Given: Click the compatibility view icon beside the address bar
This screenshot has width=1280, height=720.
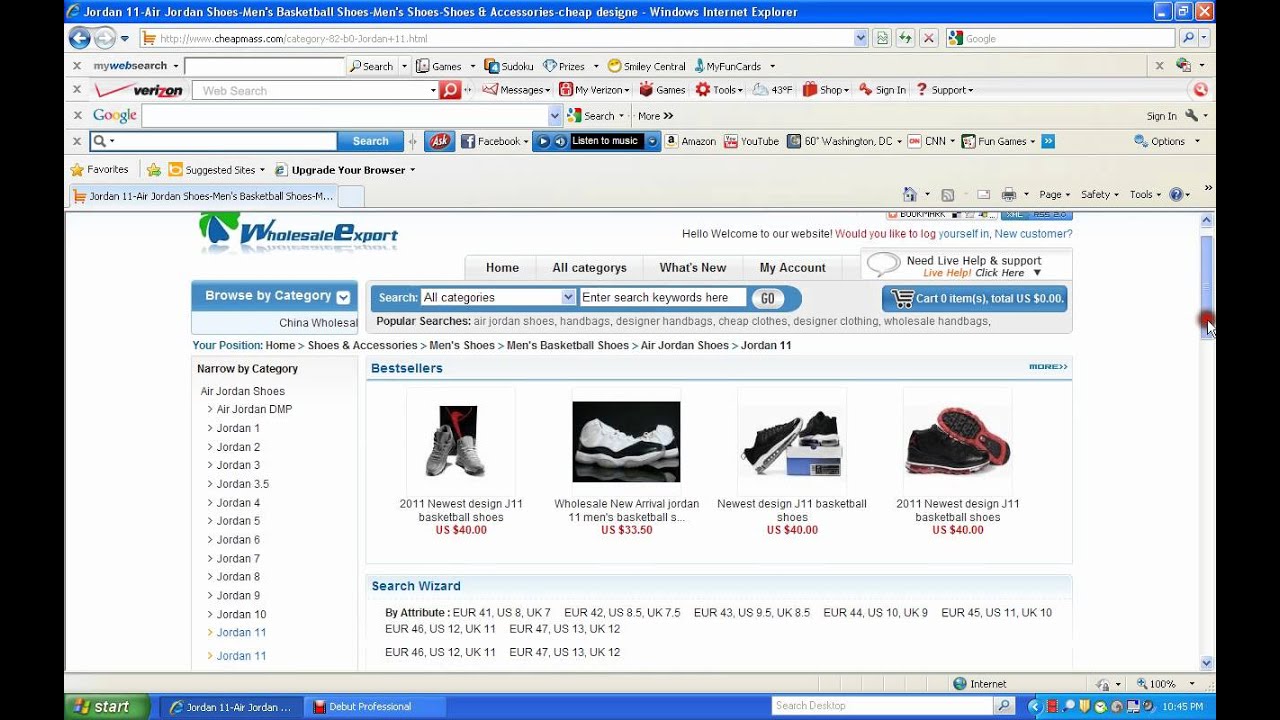Looking at the screenshot, I should (x=882, y=38).
